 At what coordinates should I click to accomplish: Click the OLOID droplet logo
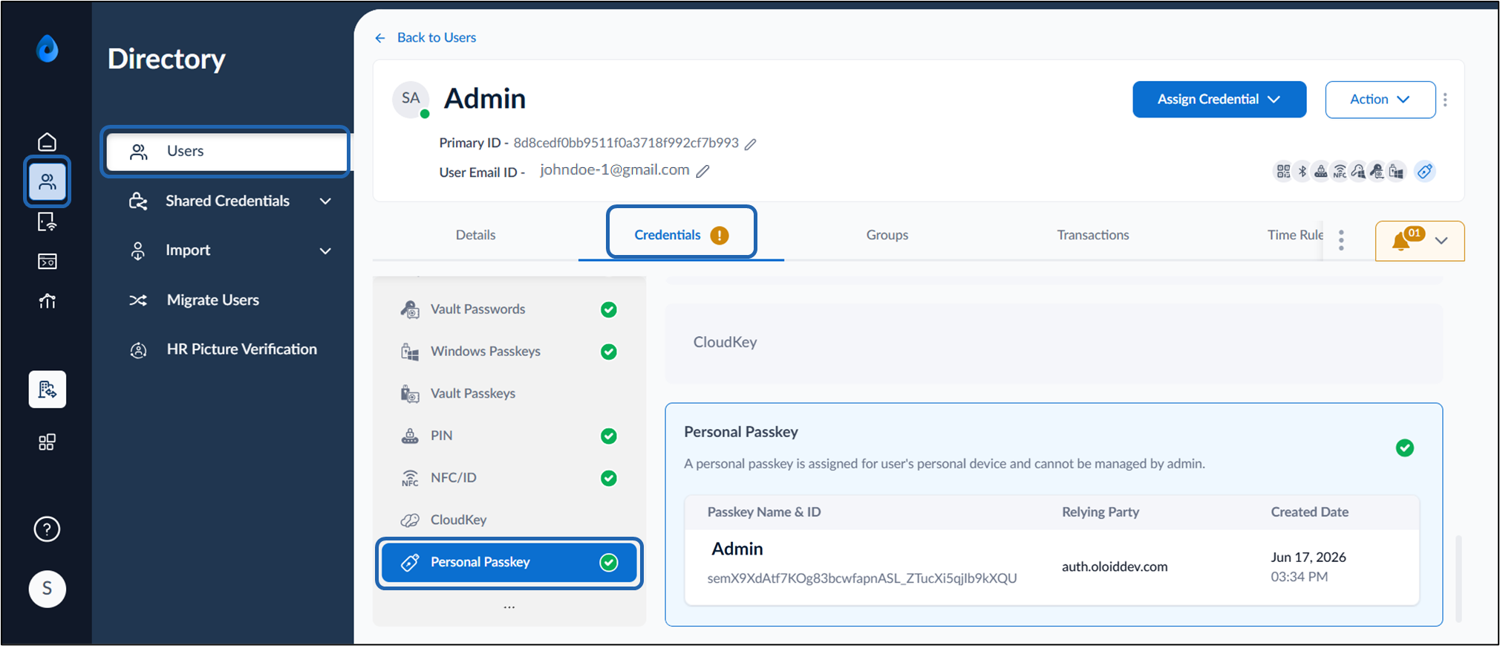pyautogui.click(x=47, y=49)
